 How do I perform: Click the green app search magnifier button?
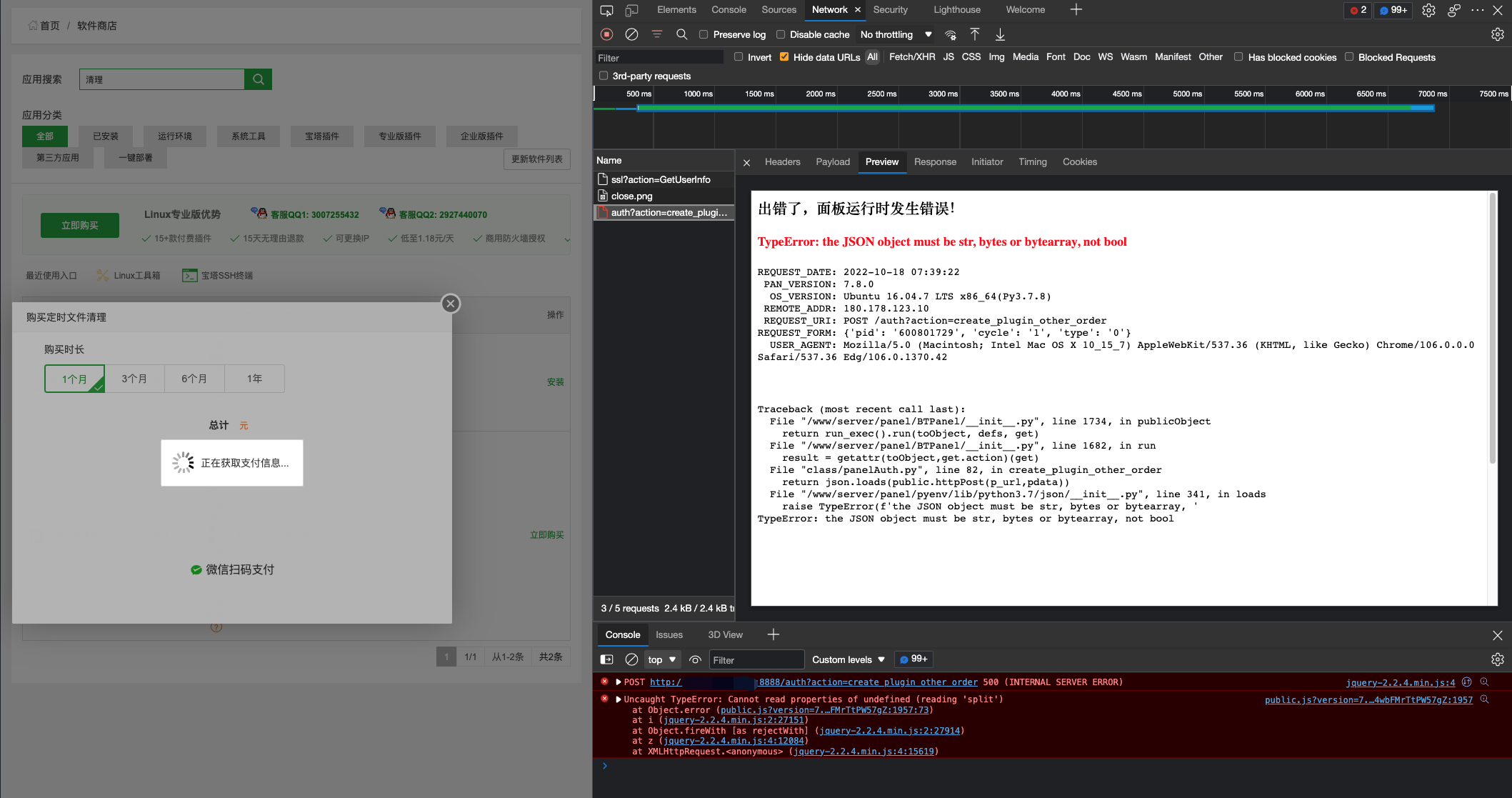pyautogui.click(x=259, y=79)
